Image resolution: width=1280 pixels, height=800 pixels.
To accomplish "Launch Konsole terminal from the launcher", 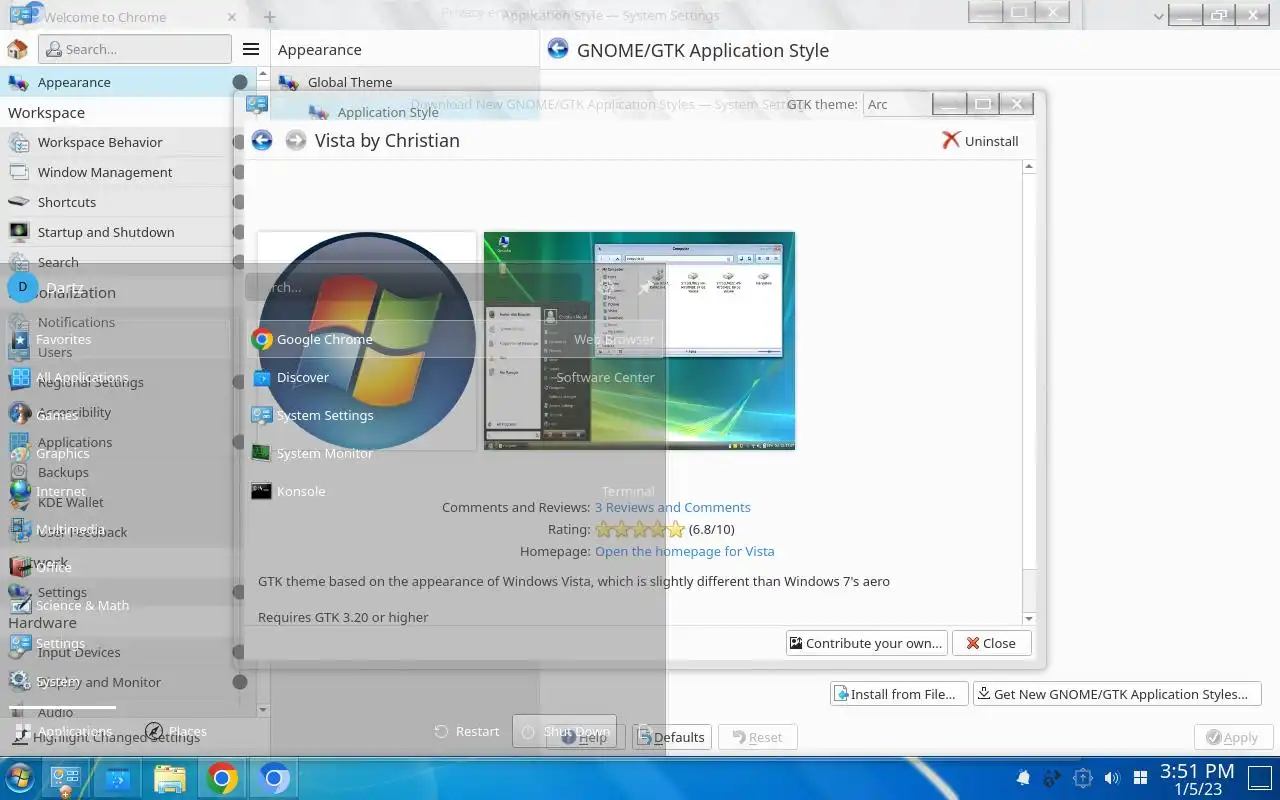I will 455,491.
